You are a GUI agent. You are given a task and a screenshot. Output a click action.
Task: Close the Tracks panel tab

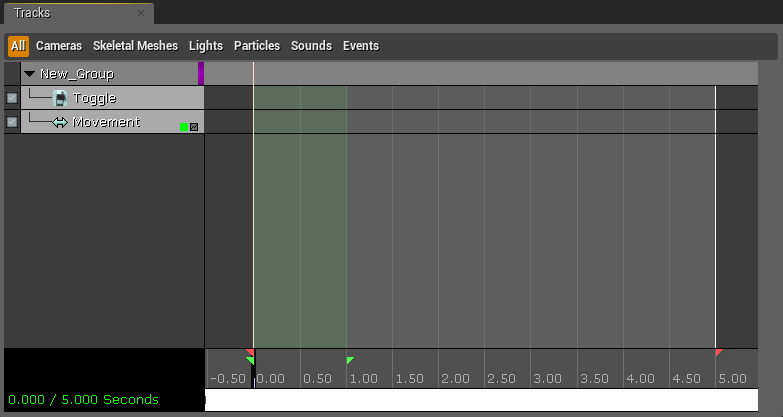(x=141, y=13)
